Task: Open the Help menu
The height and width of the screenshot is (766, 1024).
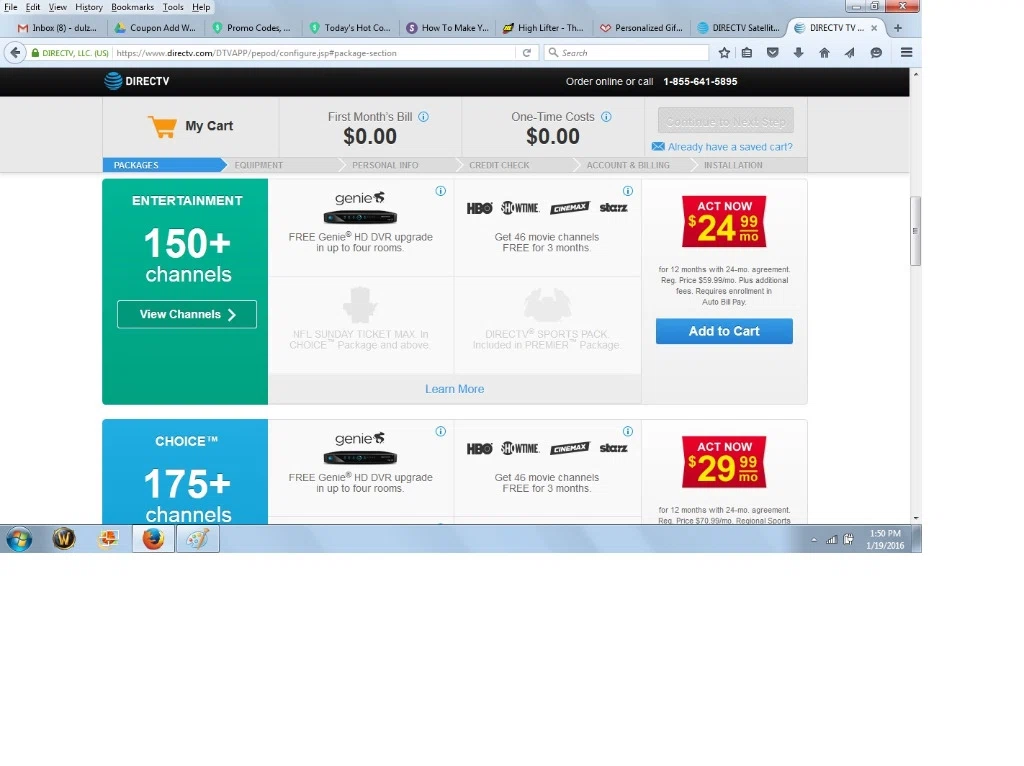Action: [201, 7]
